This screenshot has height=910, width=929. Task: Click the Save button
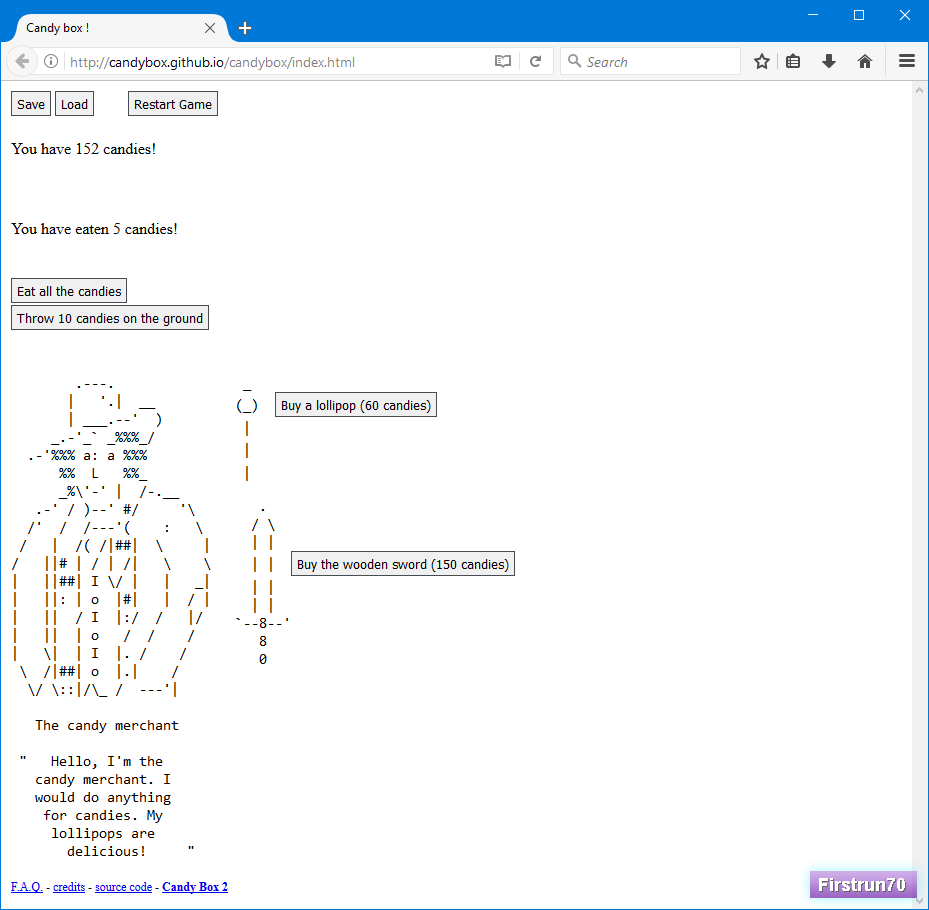tap(31, 104)
